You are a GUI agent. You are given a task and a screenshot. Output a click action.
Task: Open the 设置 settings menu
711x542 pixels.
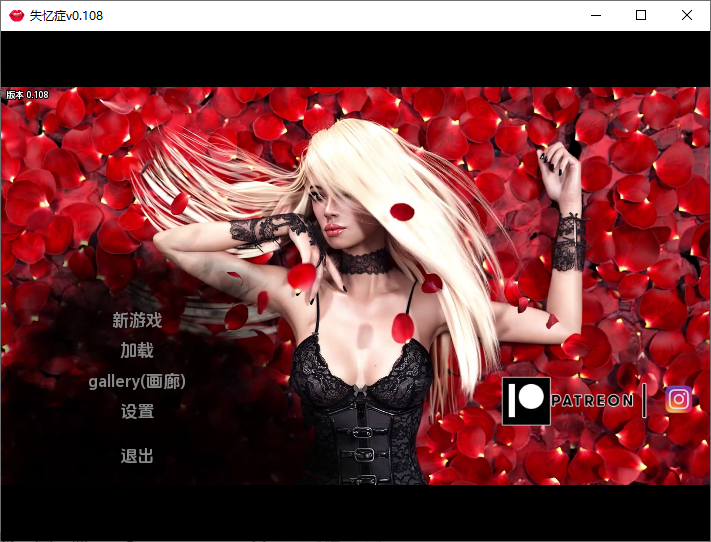click(x=137, y=411)
